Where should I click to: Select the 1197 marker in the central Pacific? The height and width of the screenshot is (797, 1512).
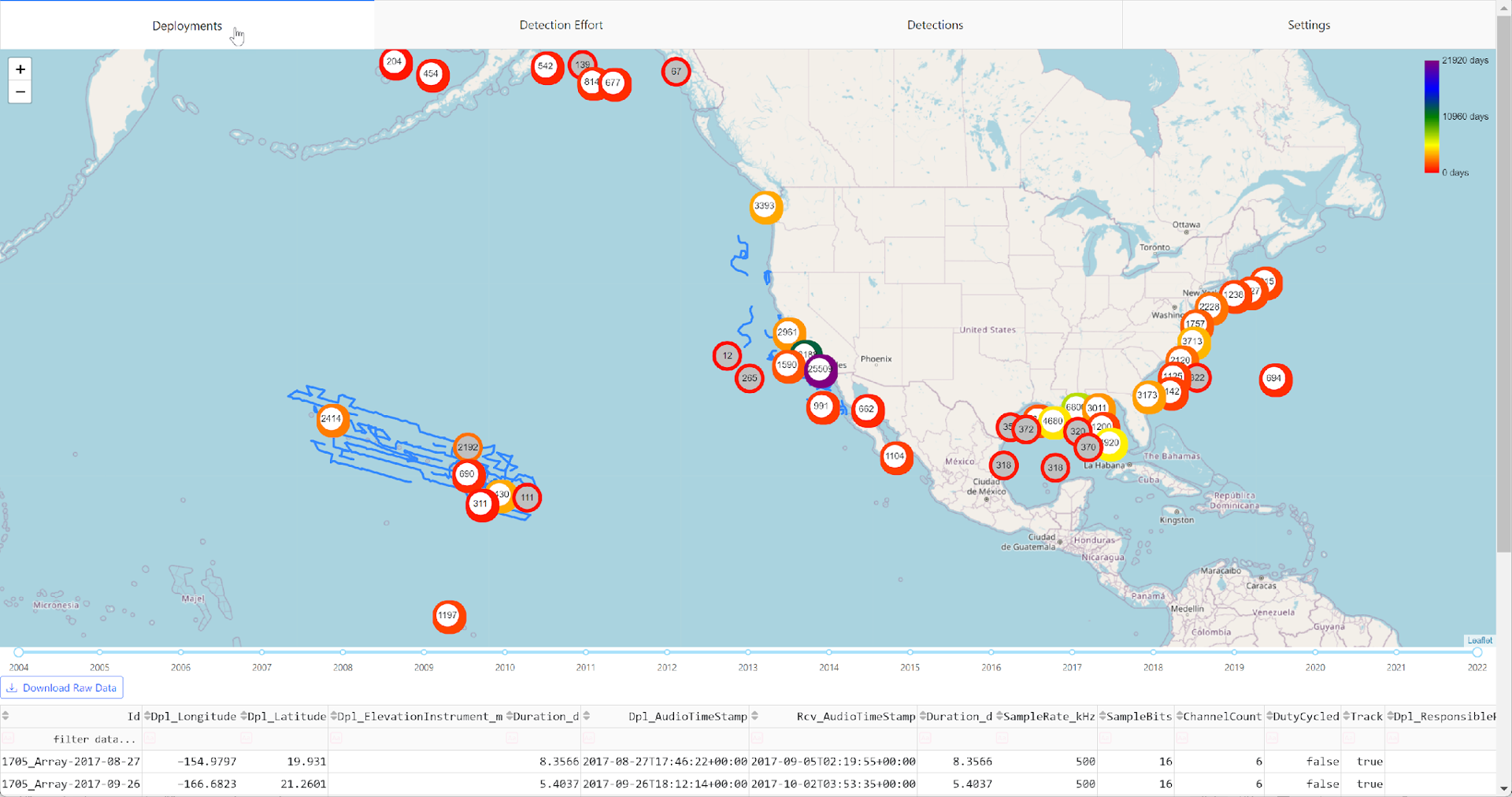(x=448, y=616)
